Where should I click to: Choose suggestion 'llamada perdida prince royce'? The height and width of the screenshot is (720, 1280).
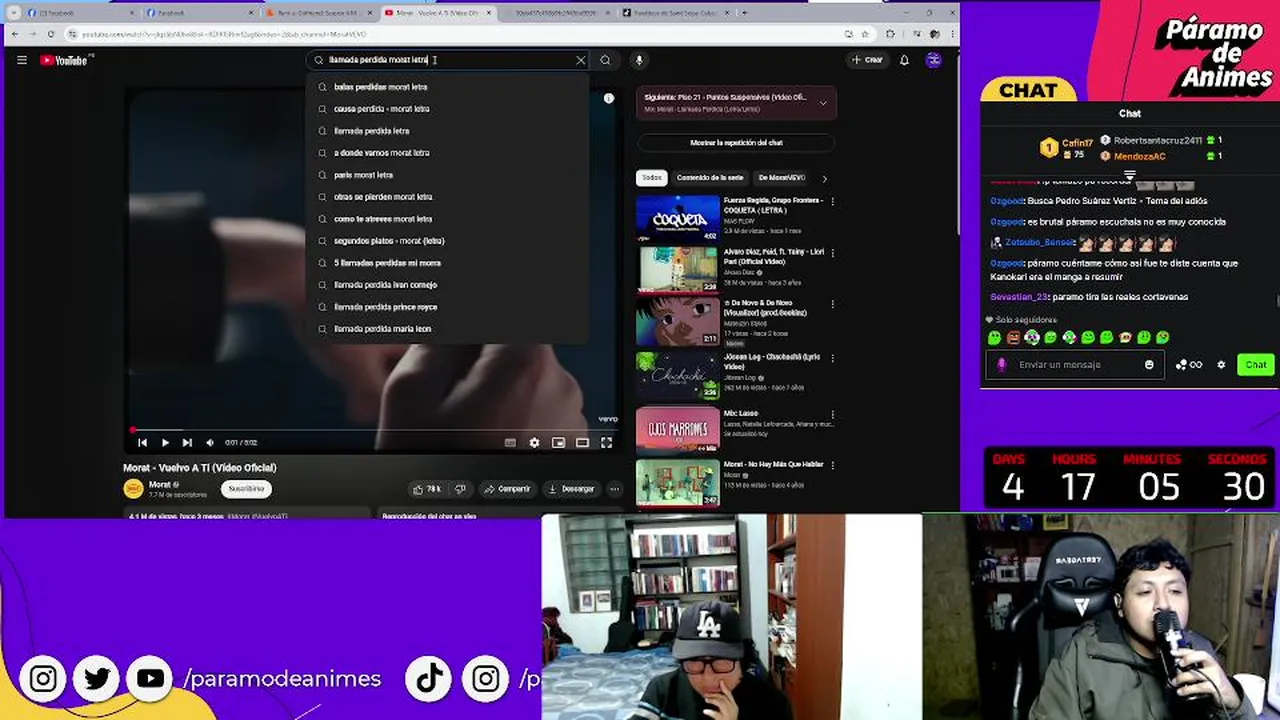coord(449,307)
